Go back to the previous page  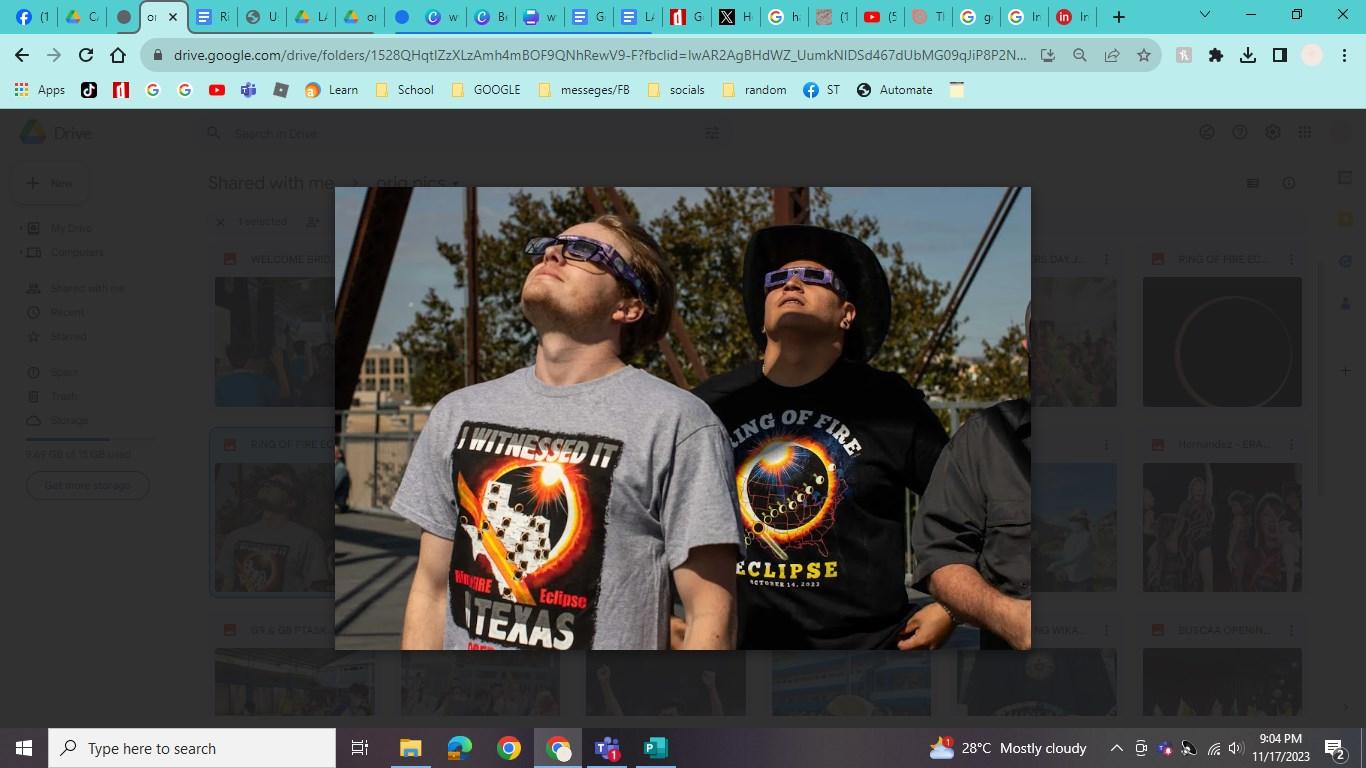(x=22, y=56)
